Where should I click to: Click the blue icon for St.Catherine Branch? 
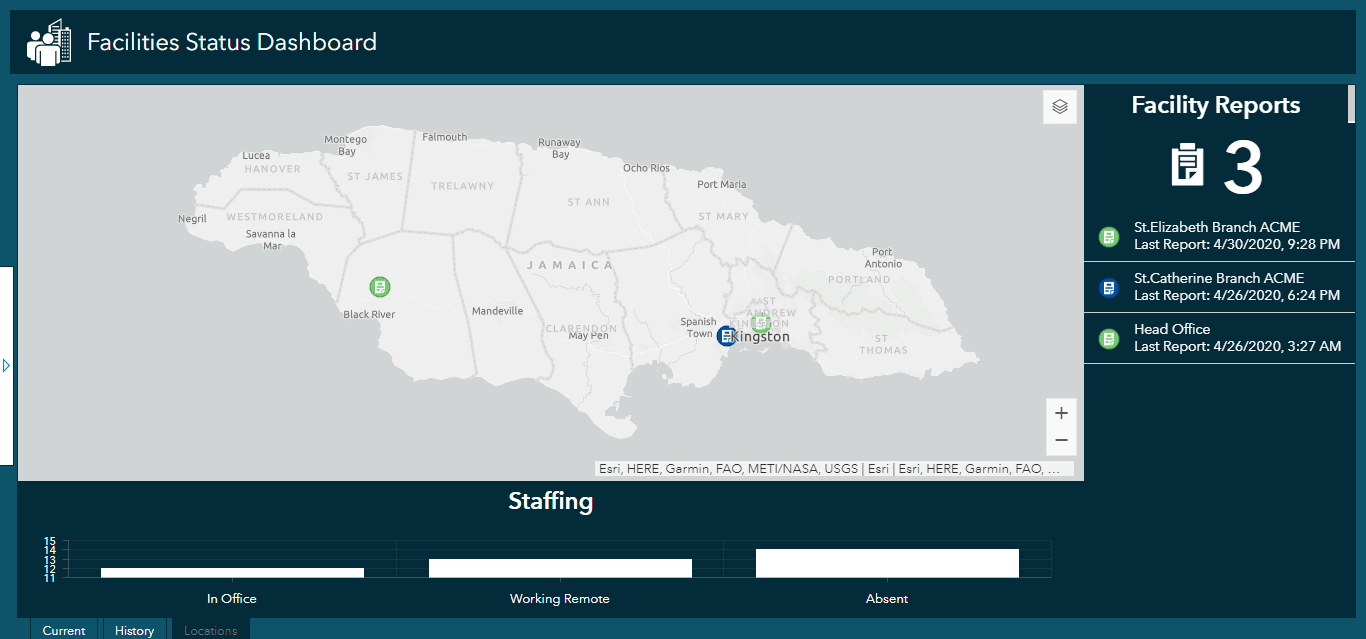1108,288
